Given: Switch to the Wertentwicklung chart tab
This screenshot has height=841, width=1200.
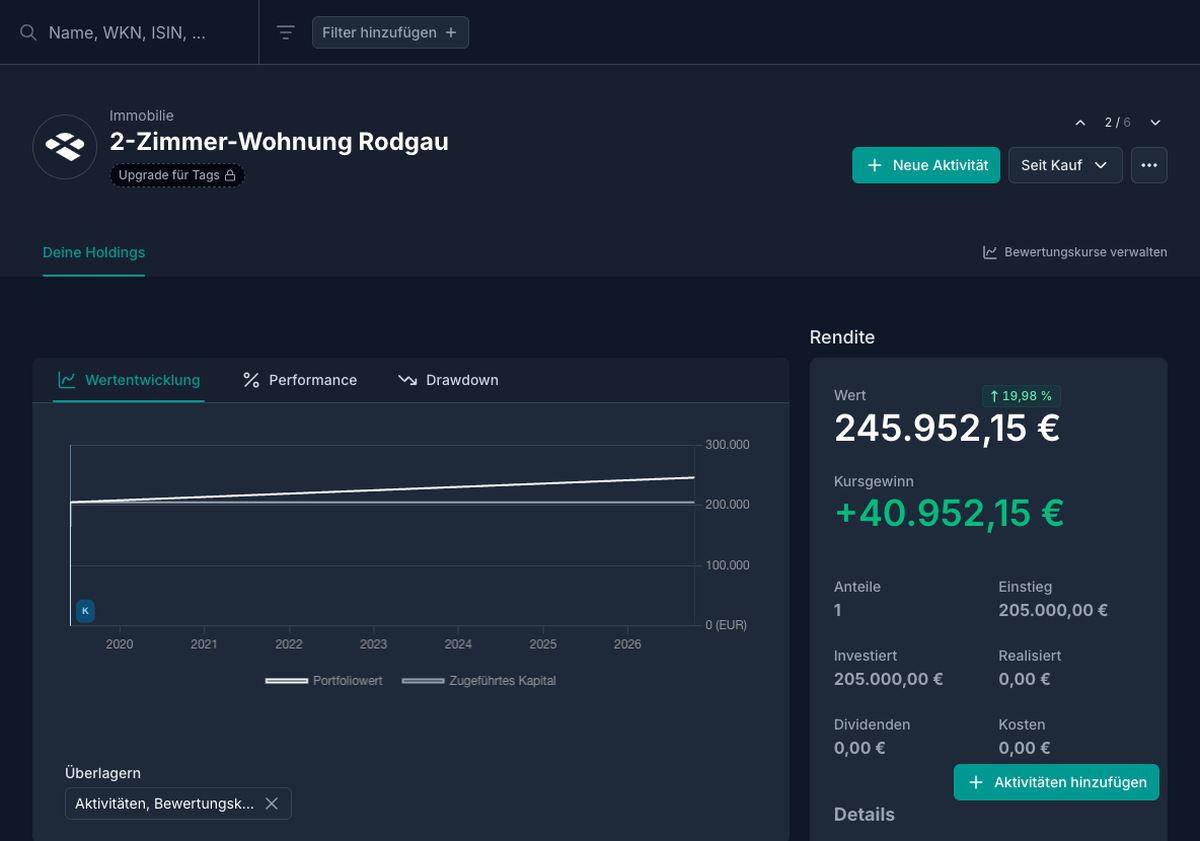Looking at the screenshot, I should [129, 380].
